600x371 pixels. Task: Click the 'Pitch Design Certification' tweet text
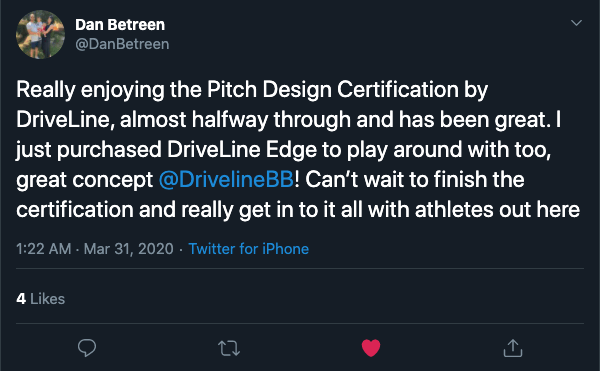333,90
